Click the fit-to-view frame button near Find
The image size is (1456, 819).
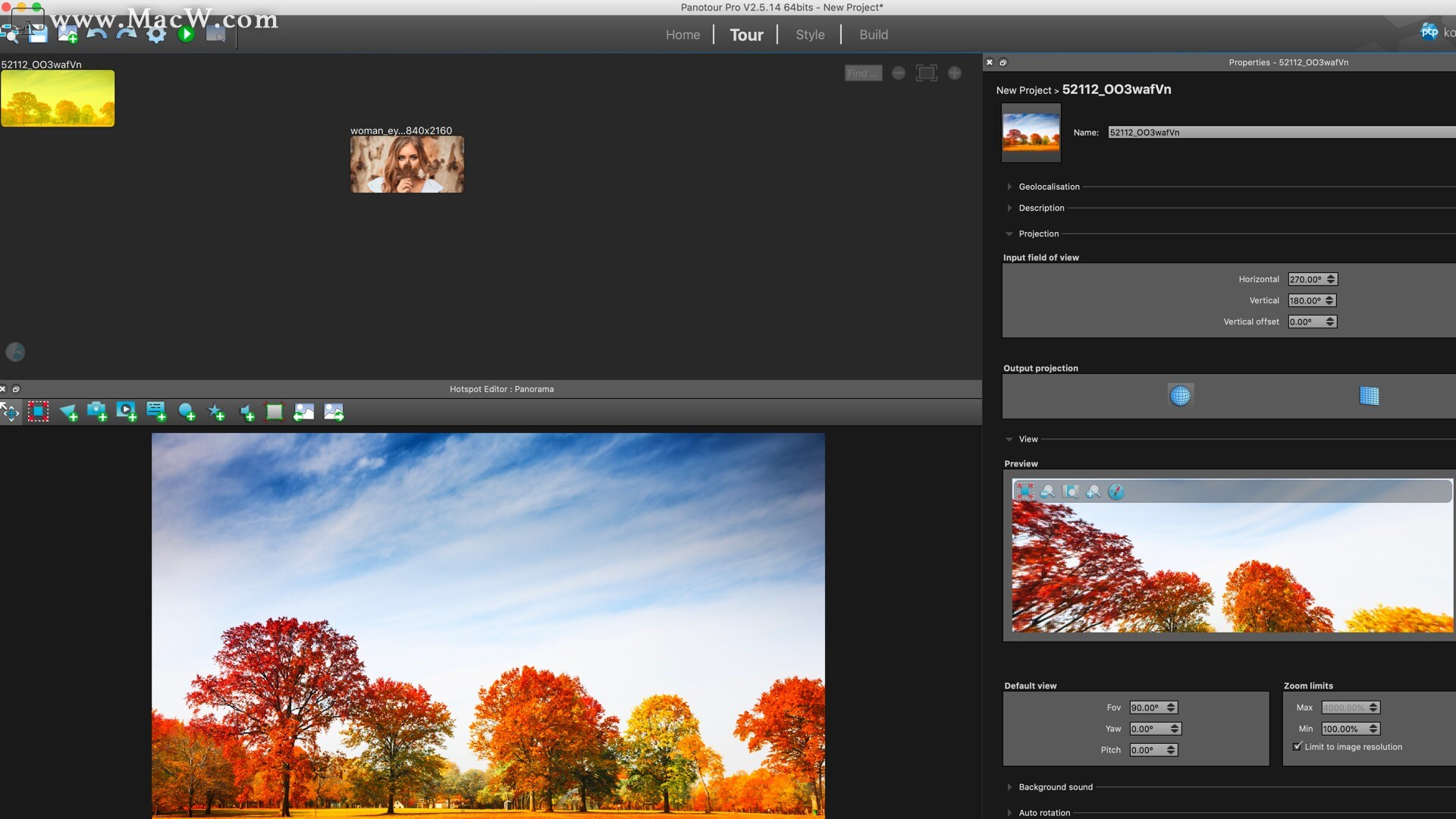pyautogui.click(x=926, y=73)
